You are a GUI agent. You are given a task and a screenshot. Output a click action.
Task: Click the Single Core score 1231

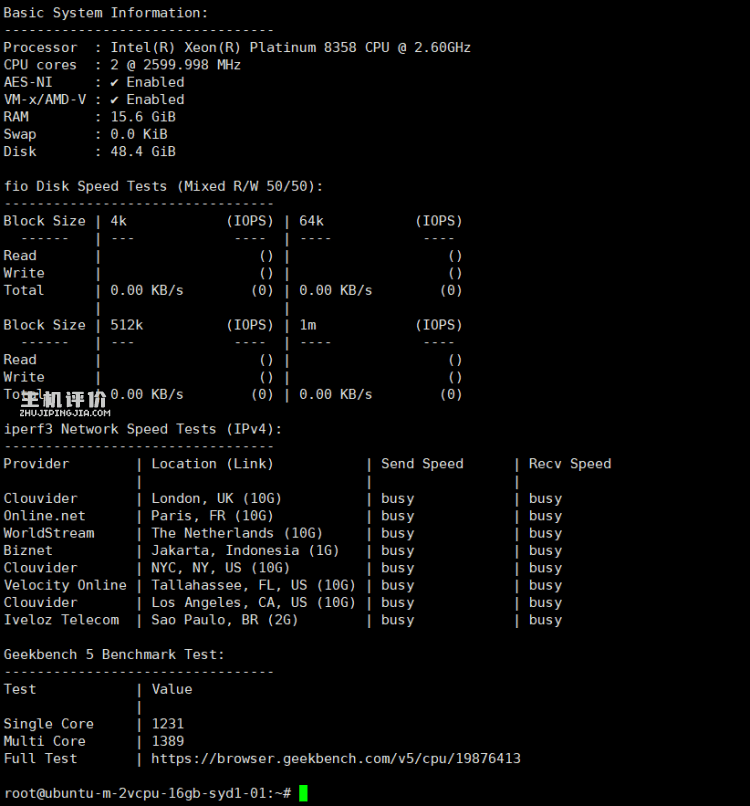(168, 724)
